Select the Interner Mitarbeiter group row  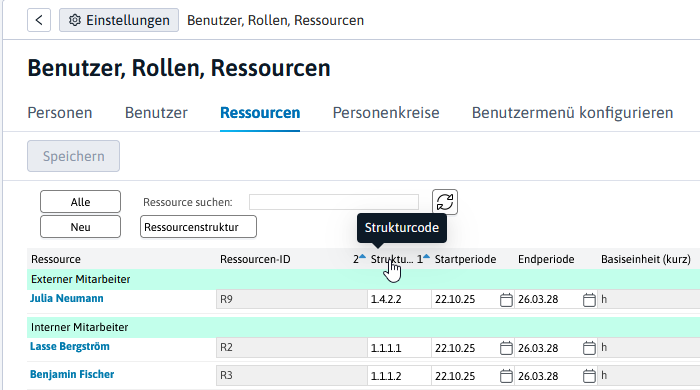coord(363,328)
